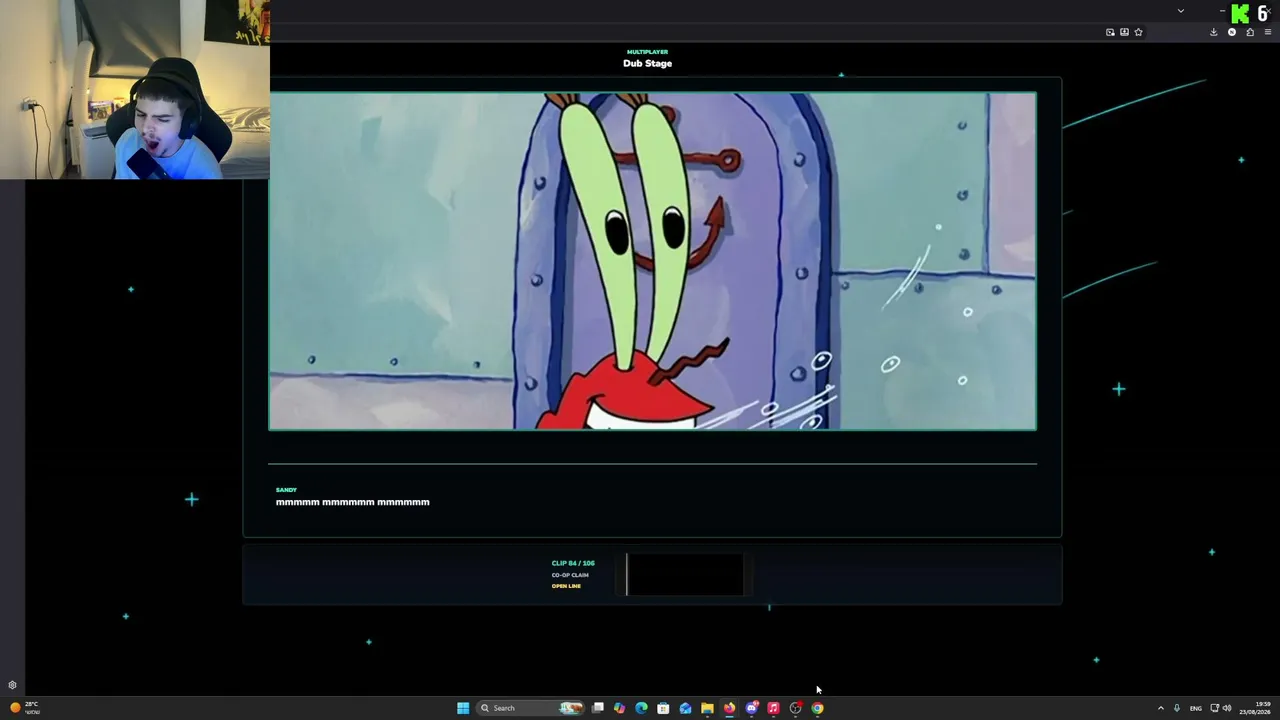
Task: Launch Microsoft Copilot from the taskbar
Action: pos(620,708)
